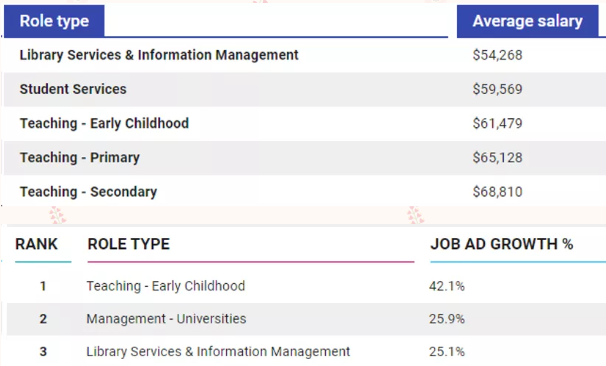Click Teaching - Early Childhood in salary table

104,123
